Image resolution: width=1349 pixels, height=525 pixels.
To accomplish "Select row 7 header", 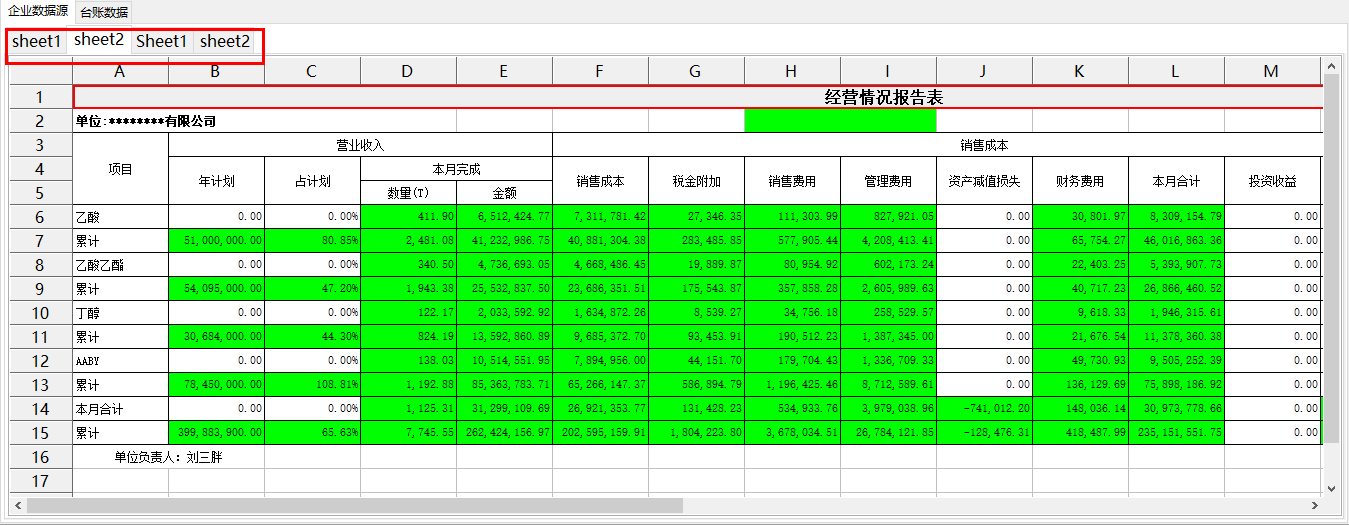I will point(40,241).
